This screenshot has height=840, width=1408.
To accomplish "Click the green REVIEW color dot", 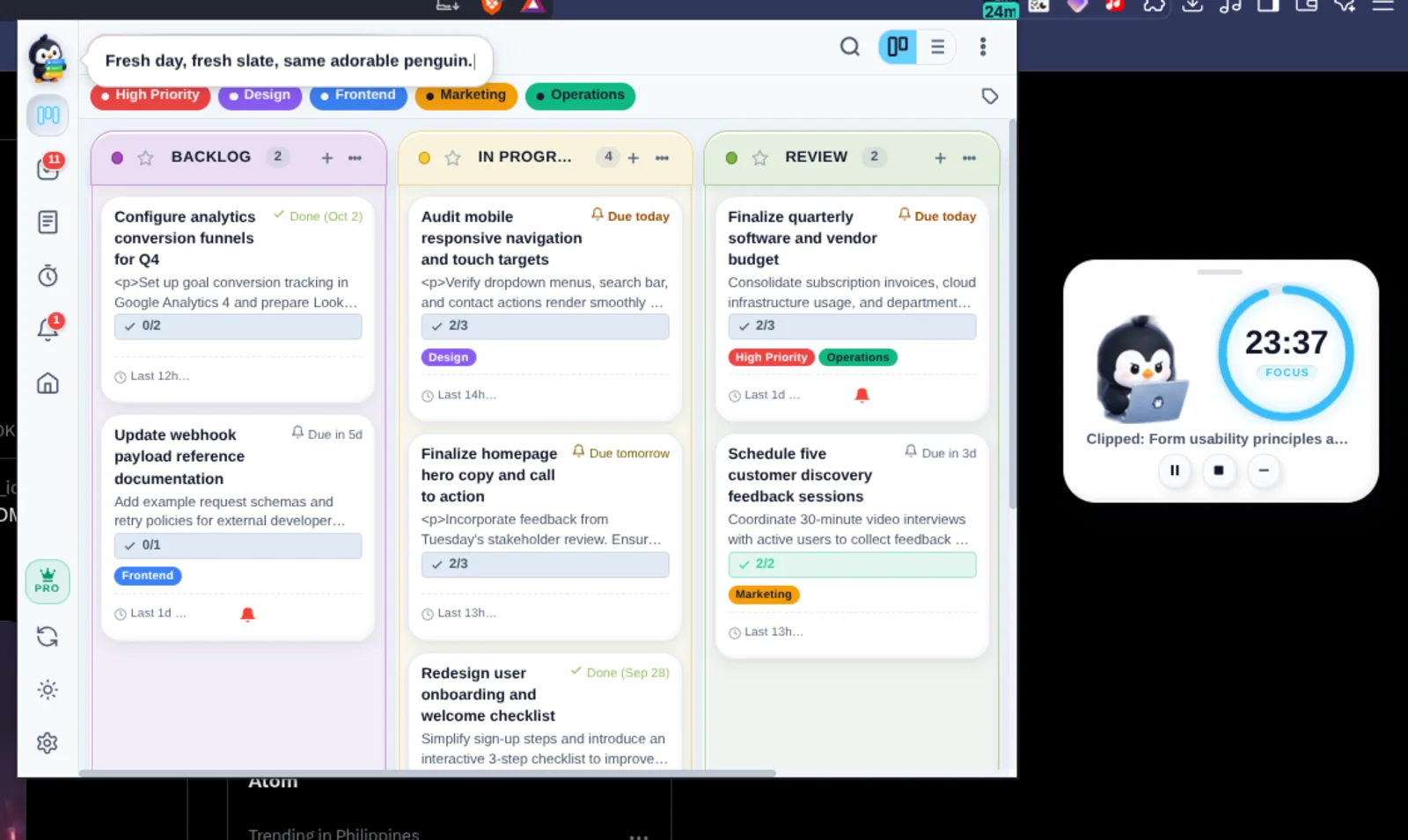I will pos(731,157).
